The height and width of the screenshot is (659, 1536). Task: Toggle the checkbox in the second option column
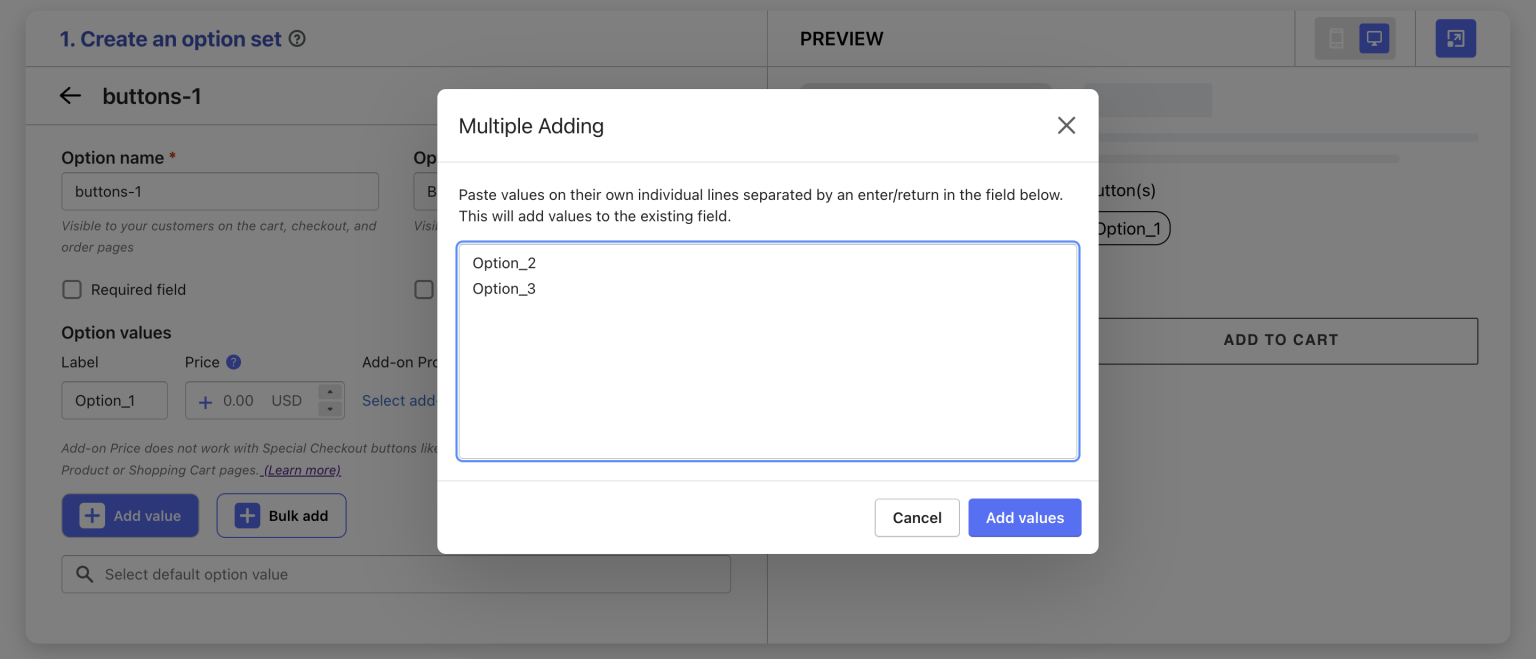pyautogui.click(x=424, y=289)
